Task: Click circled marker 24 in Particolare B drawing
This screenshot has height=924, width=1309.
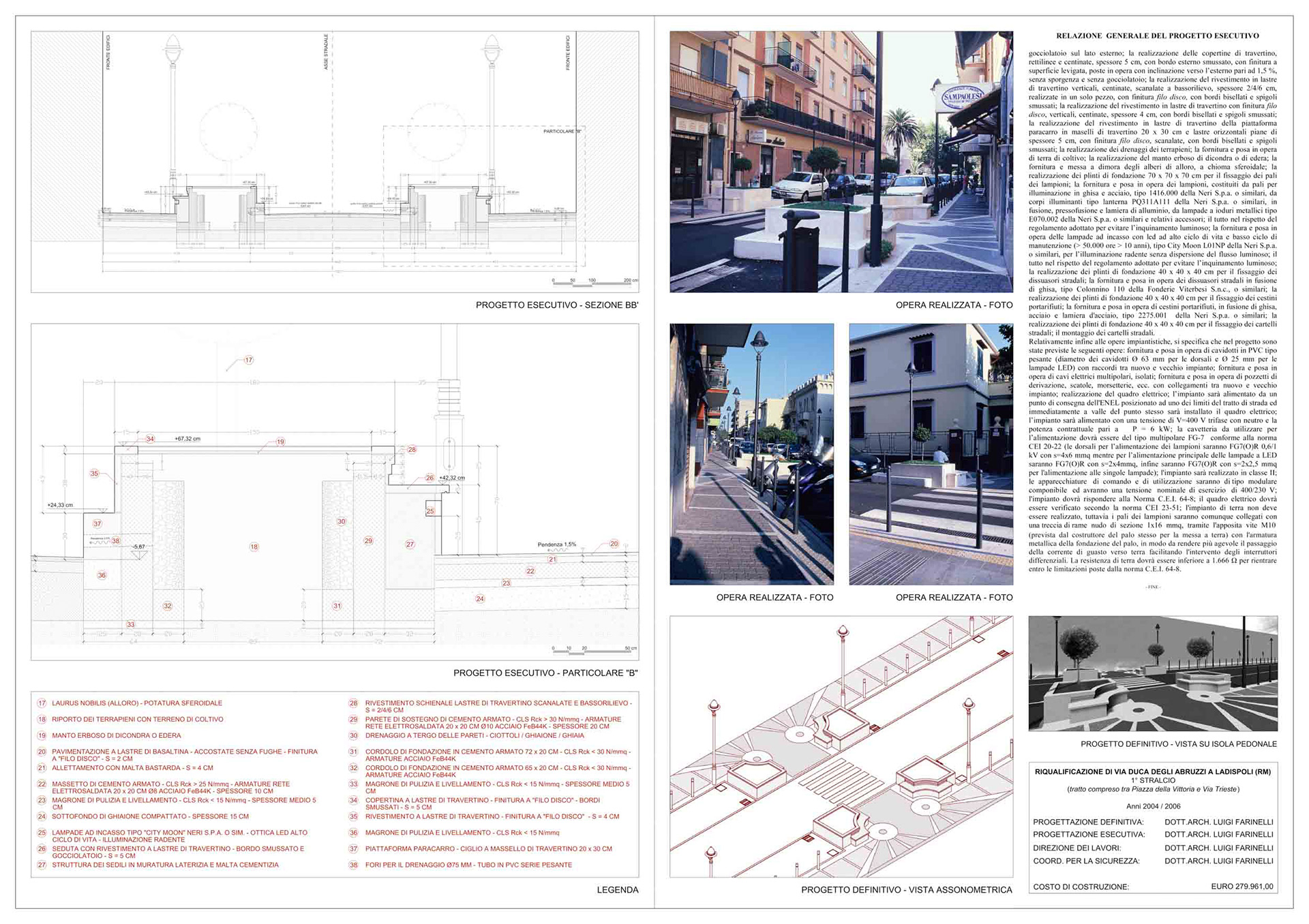Action: [480, 598]
